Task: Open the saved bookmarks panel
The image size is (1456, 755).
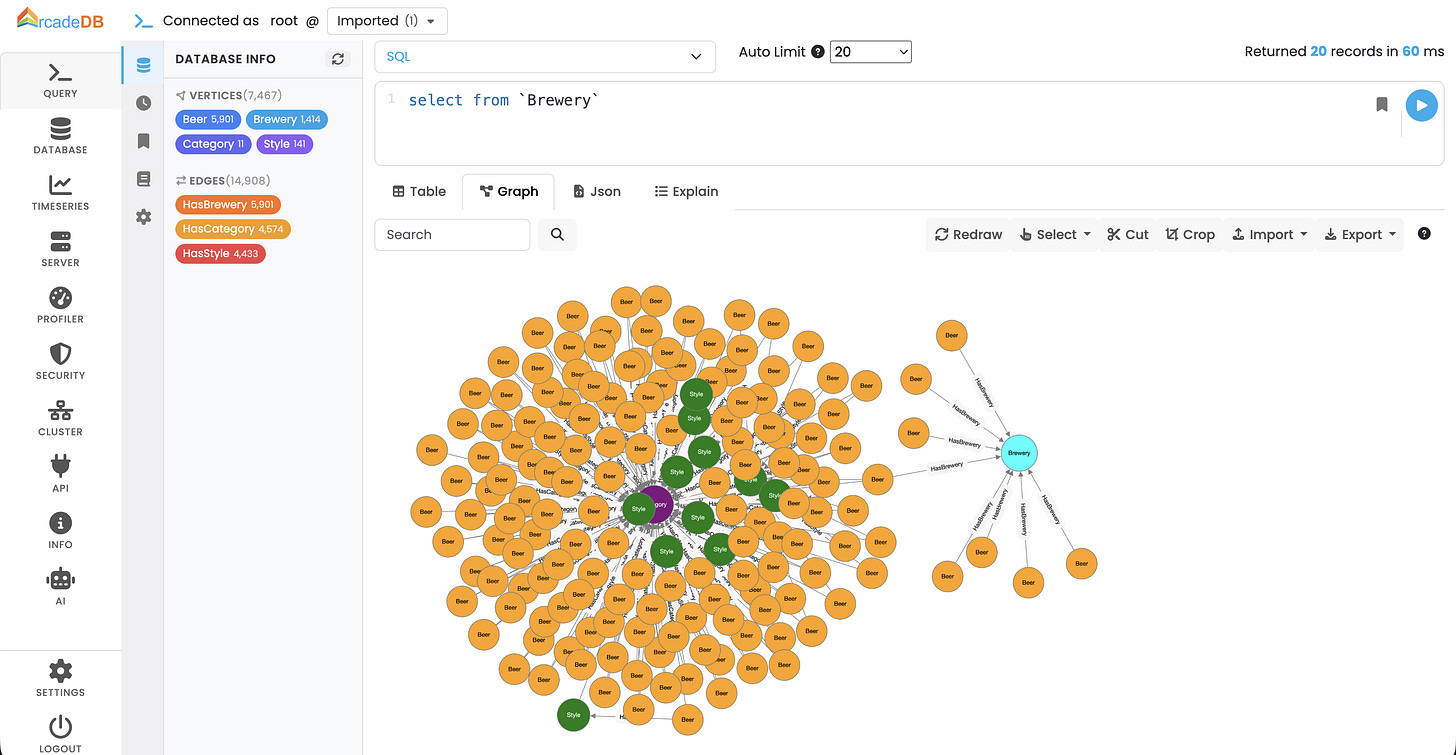Action: 143,141
